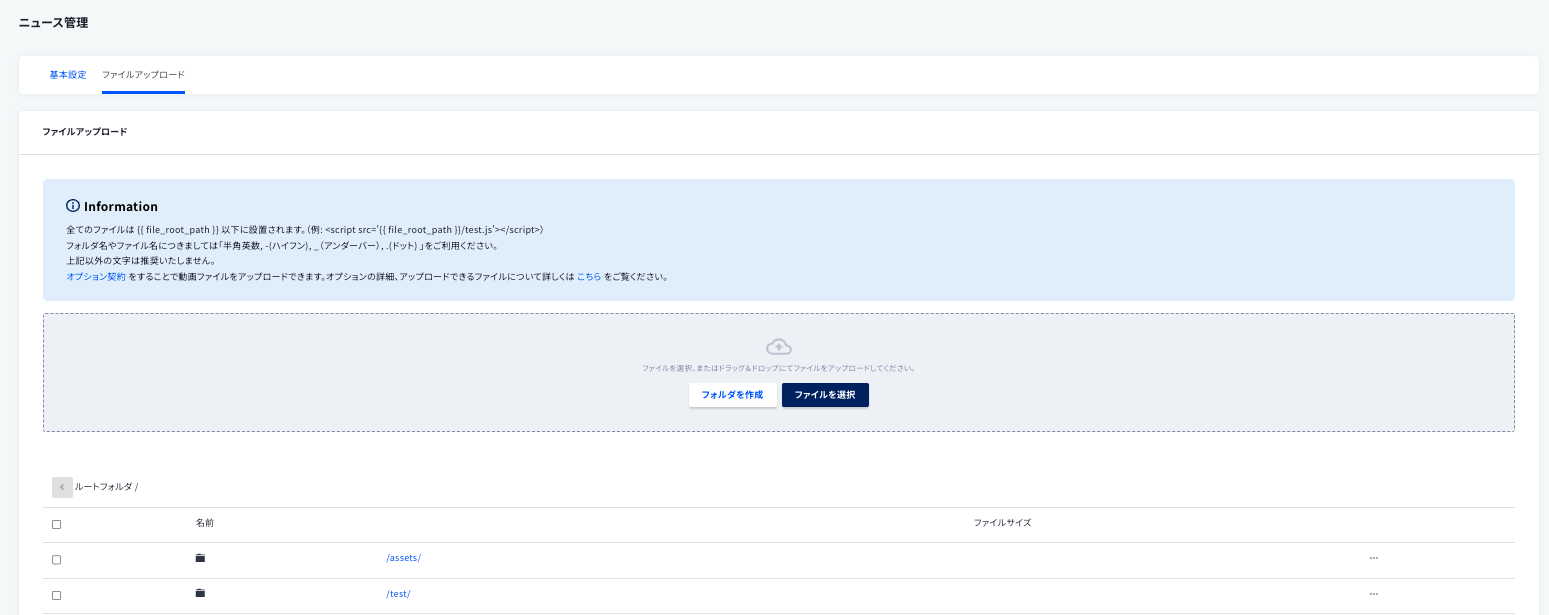Switch to the 基本設定 tab
This screenshot has height=615, width=1549.
(68, 75)
